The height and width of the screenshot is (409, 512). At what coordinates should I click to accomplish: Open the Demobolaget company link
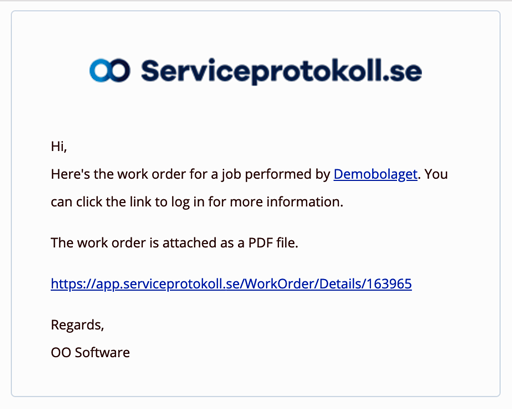(375, 174)
